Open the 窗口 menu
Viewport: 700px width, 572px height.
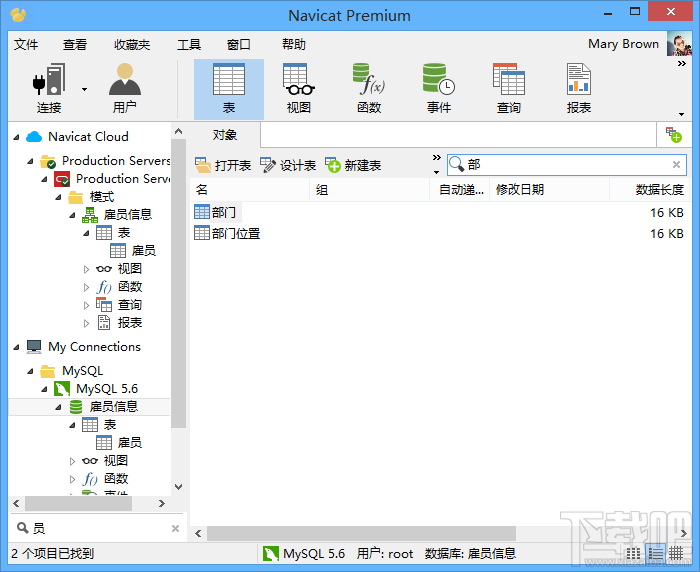coord(239,45)
